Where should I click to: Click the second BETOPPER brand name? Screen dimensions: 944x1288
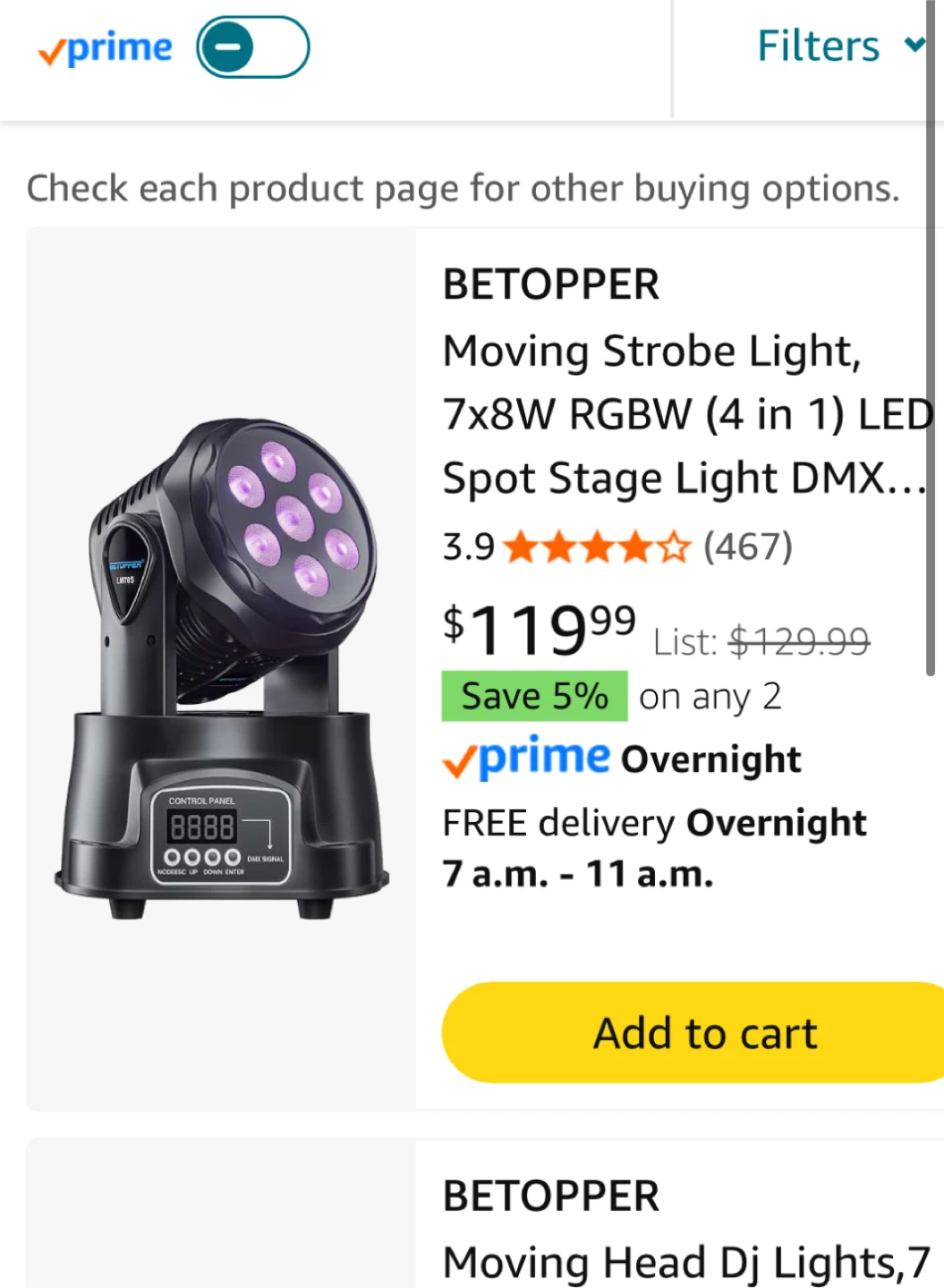(551, 1197)
